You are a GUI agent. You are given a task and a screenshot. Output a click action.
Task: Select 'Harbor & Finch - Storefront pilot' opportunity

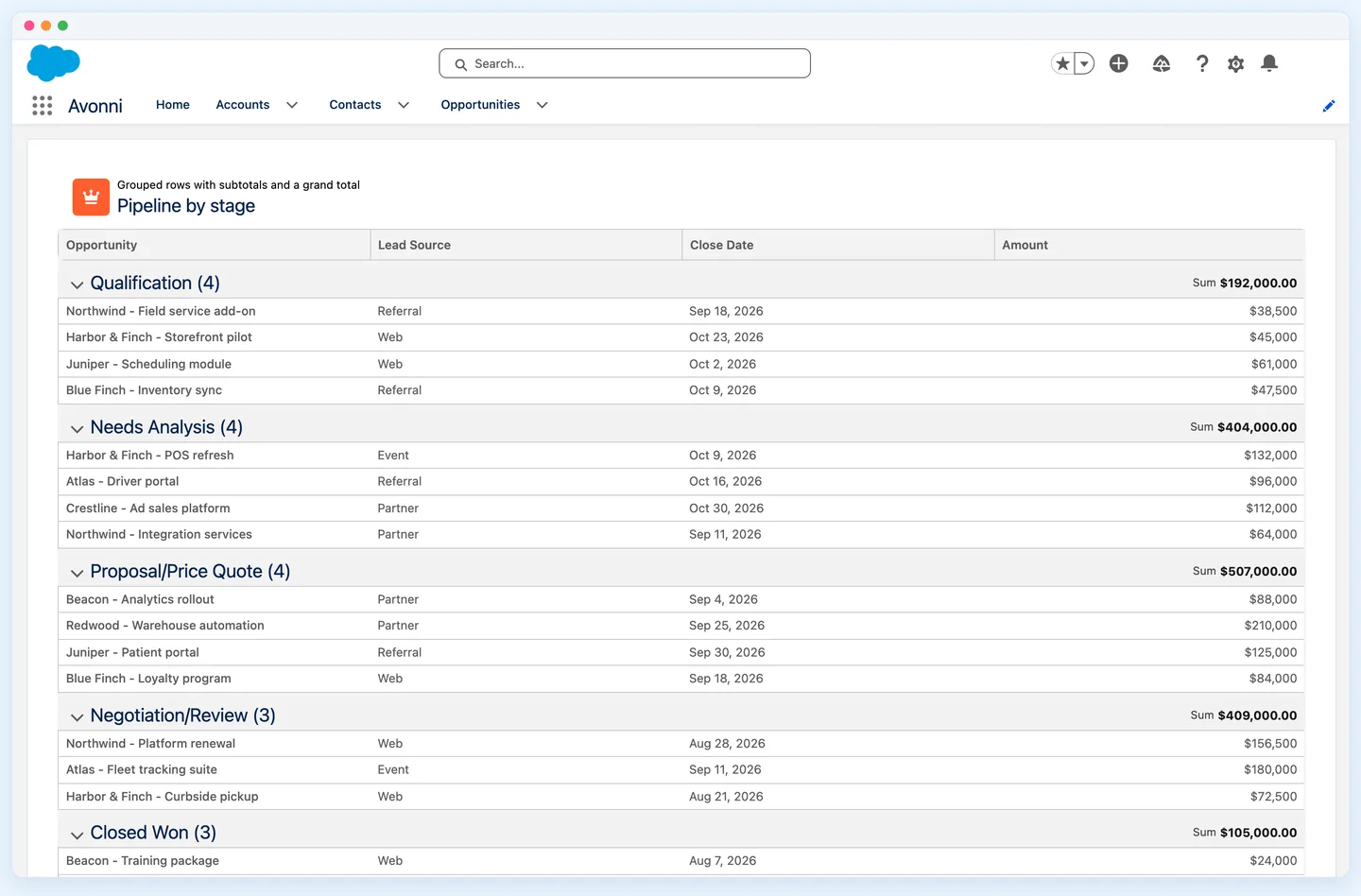tap(159, 337)
